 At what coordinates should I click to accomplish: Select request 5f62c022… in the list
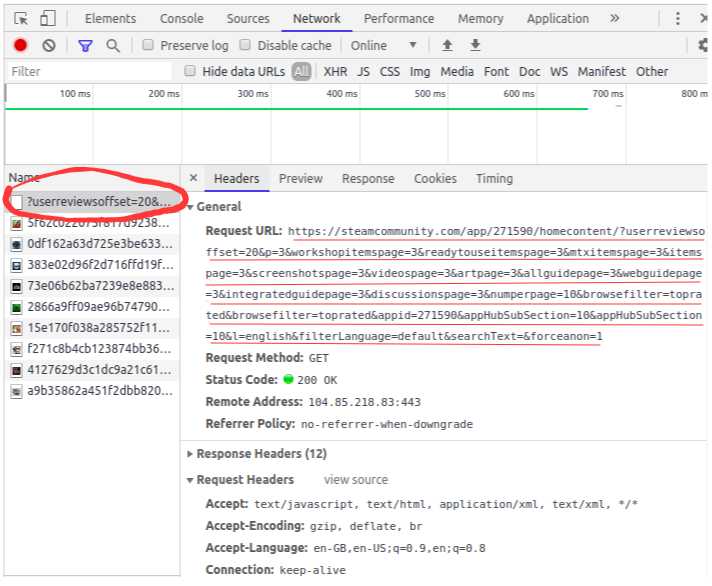click(x=93, y=223)
